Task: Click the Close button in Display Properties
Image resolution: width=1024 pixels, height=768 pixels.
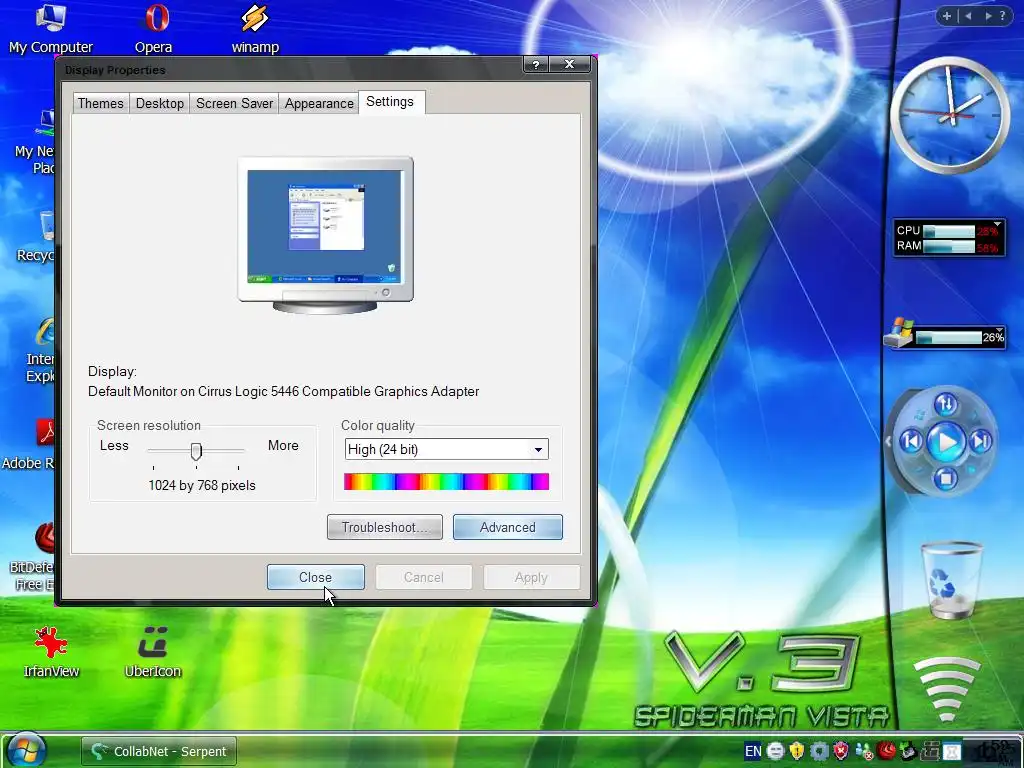Action: (x=315, y=577)
